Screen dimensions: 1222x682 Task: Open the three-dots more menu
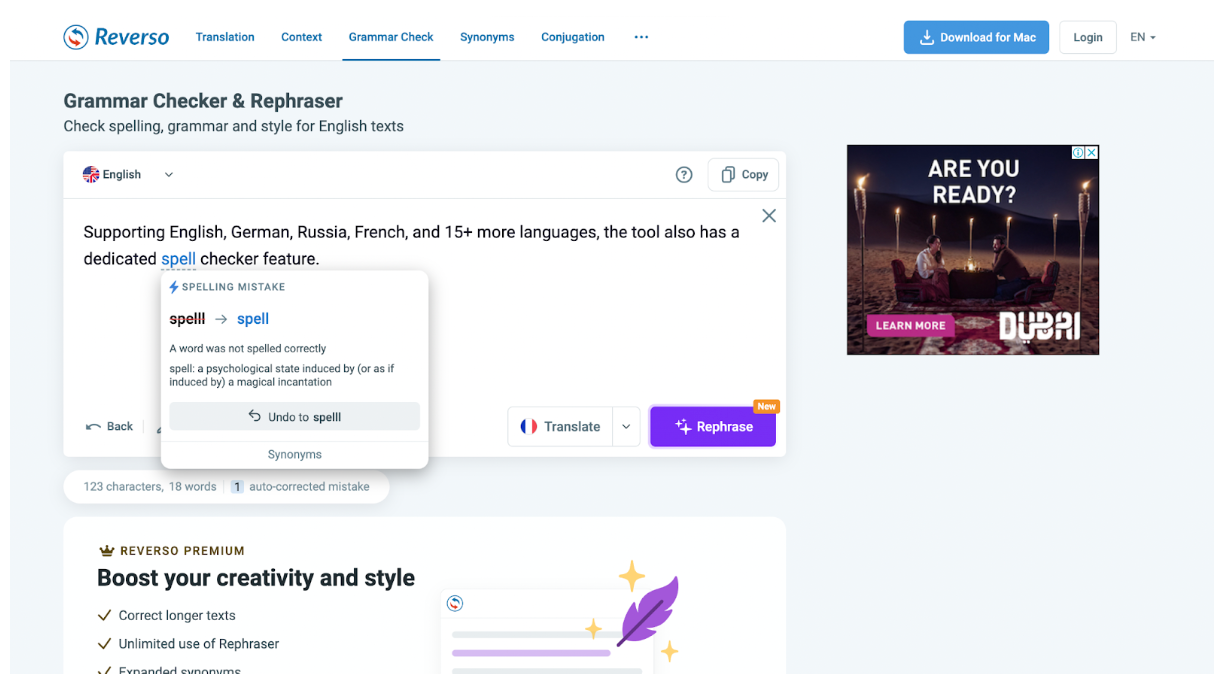pos(641,37)
